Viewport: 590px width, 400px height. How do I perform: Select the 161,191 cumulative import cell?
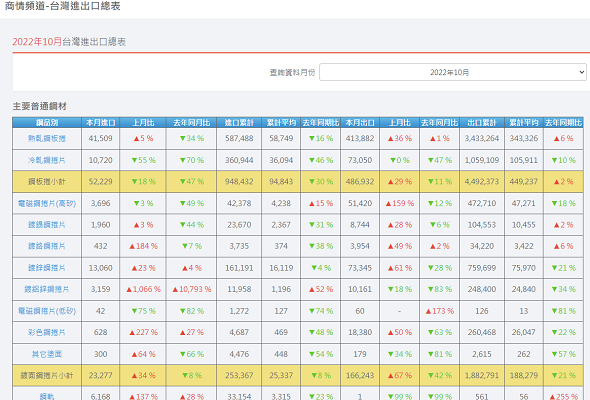[x=239, y=268]
